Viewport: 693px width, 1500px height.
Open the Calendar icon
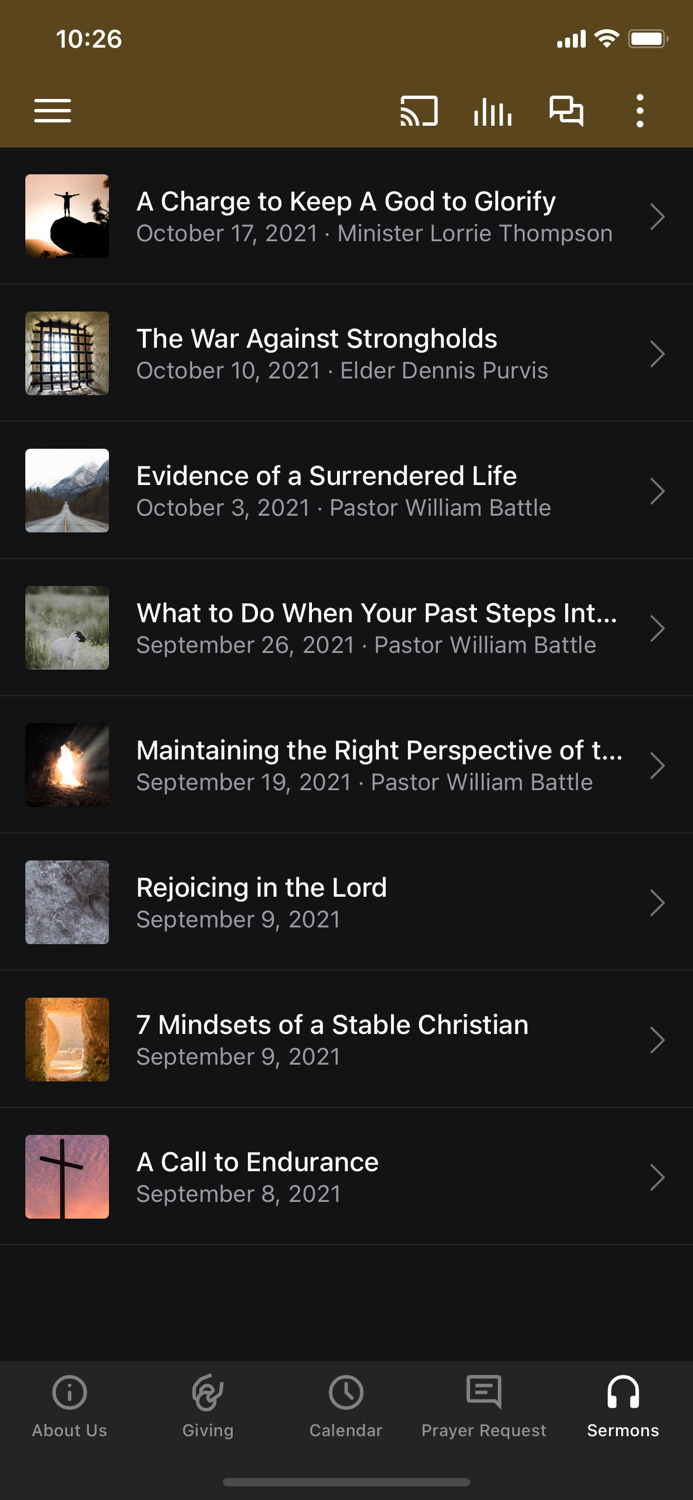tap(346, 1391)
